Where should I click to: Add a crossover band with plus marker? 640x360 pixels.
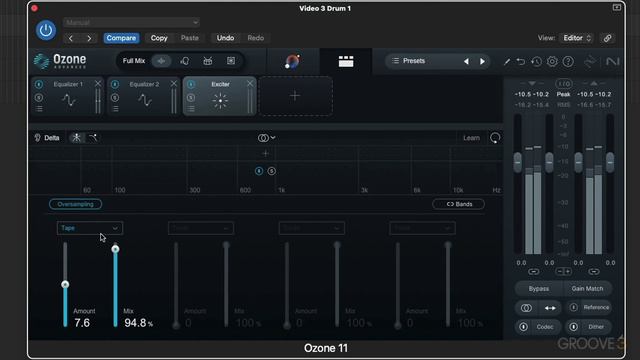[266, 153]
